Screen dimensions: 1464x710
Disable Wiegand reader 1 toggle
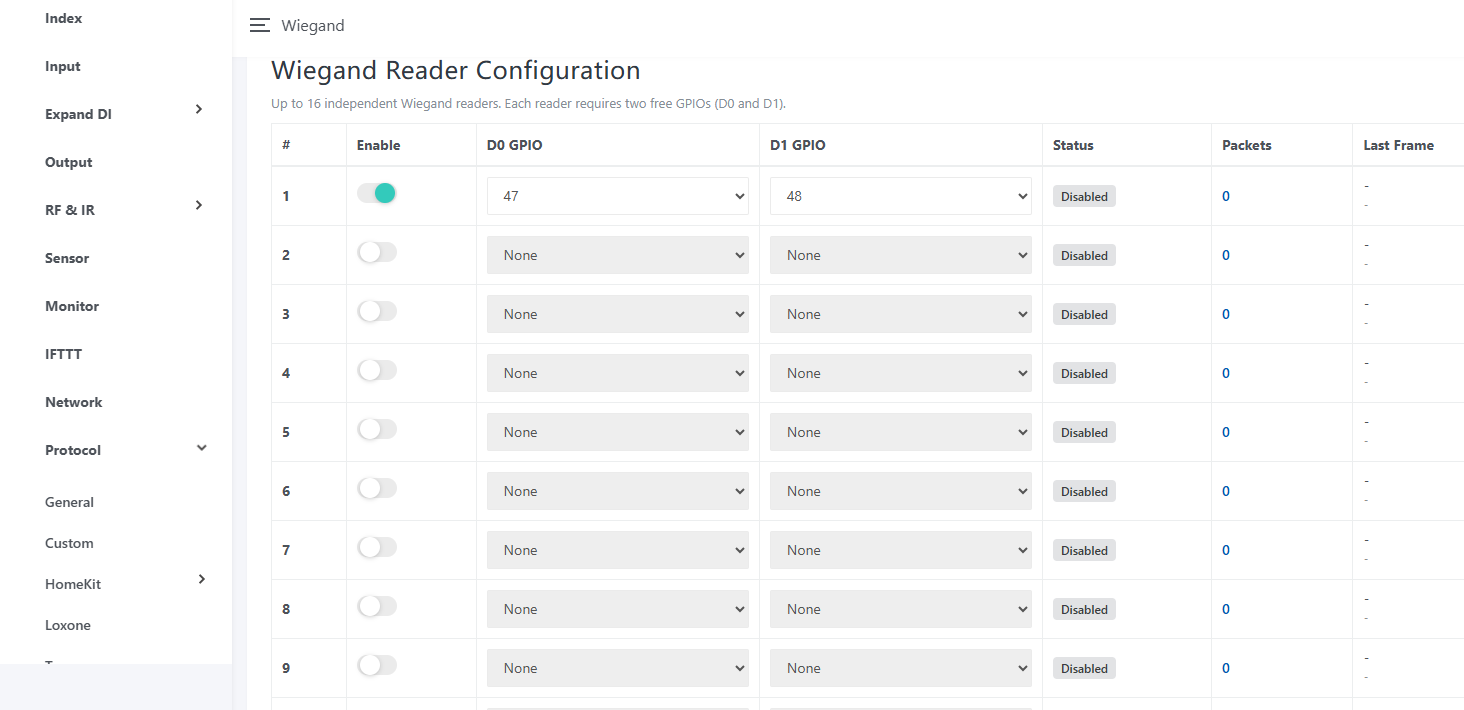coord(377,193)
